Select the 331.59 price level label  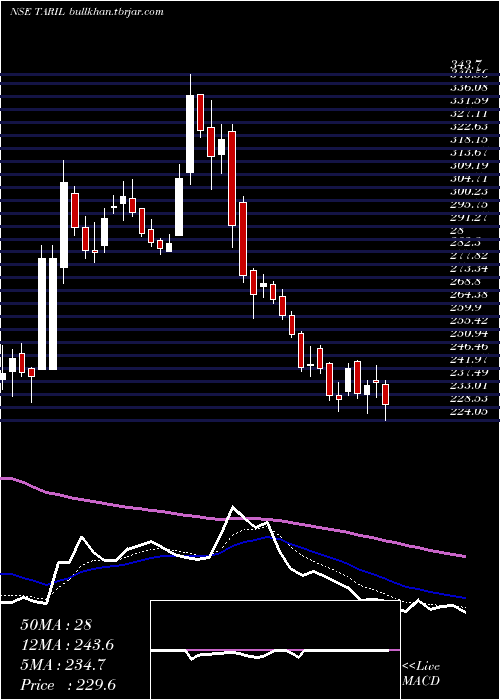pyautogui.click(x=469, y=100)
